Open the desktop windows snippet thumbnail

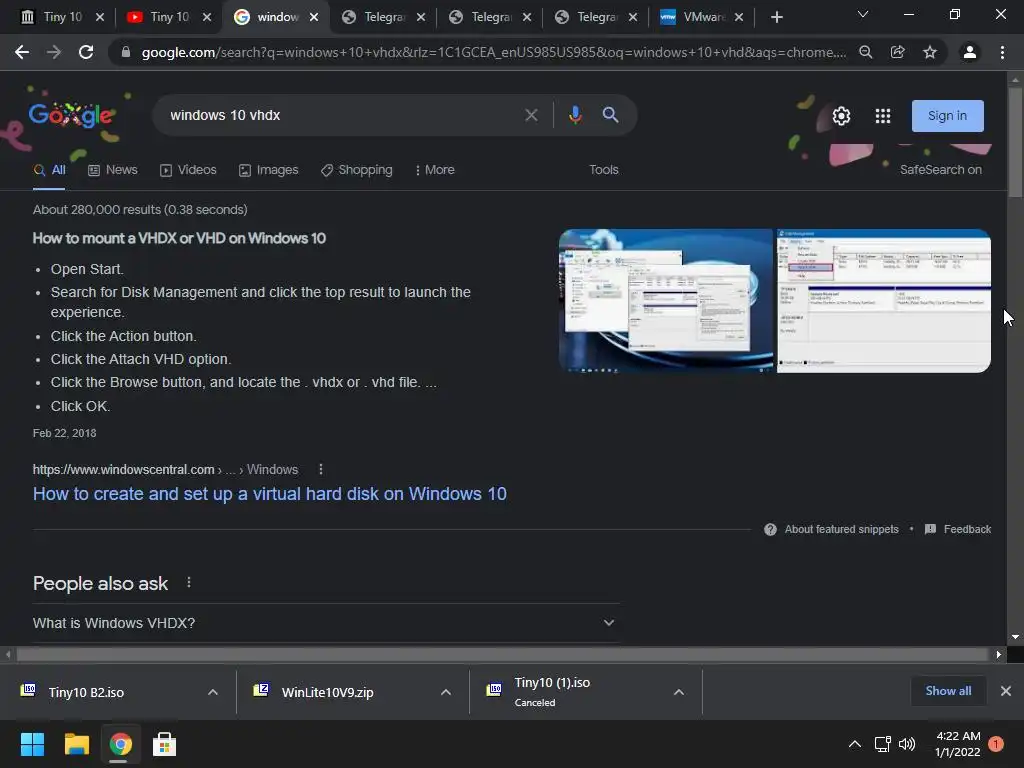coord(666,301)
